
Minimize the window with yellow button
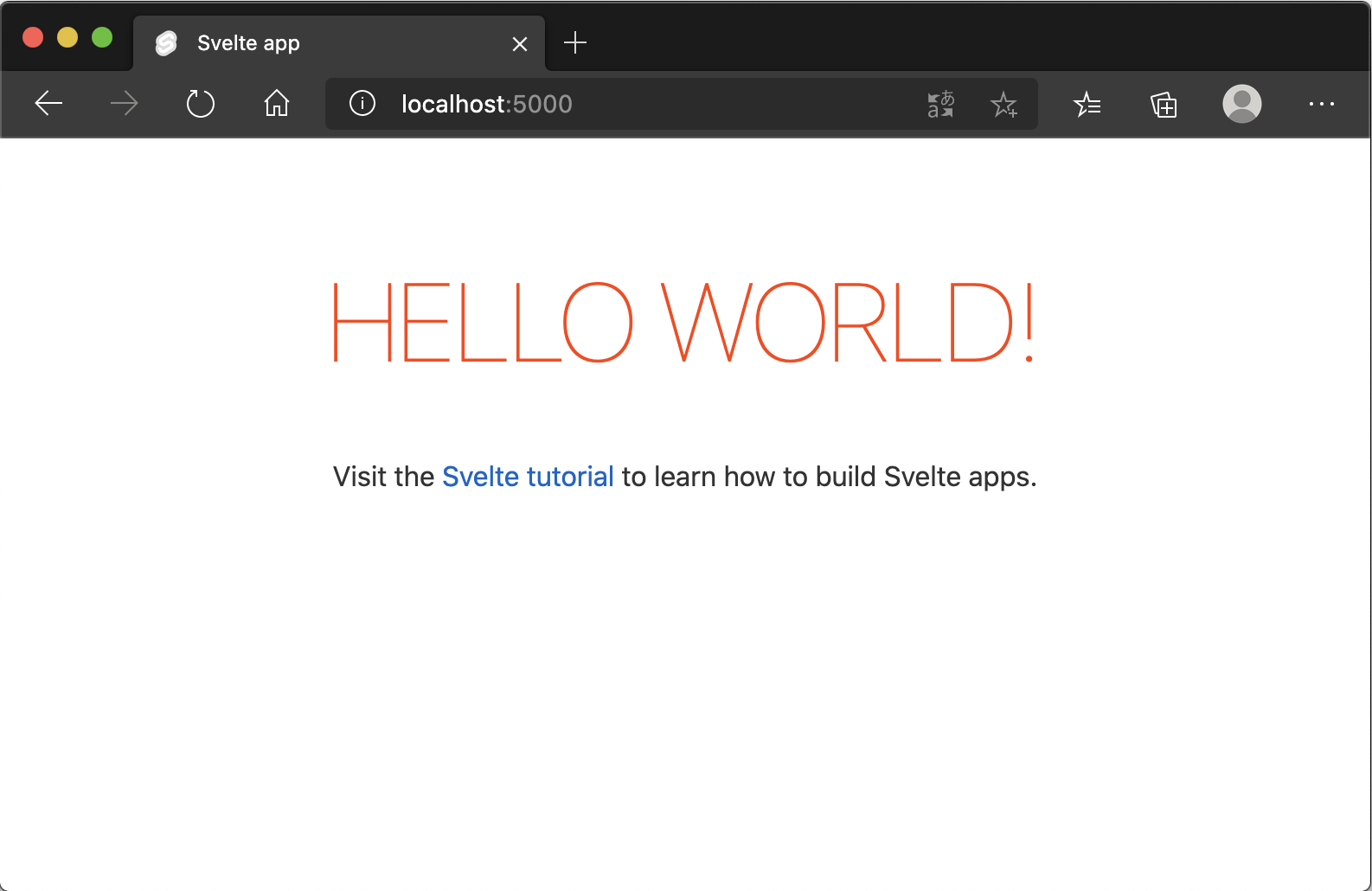67,37
